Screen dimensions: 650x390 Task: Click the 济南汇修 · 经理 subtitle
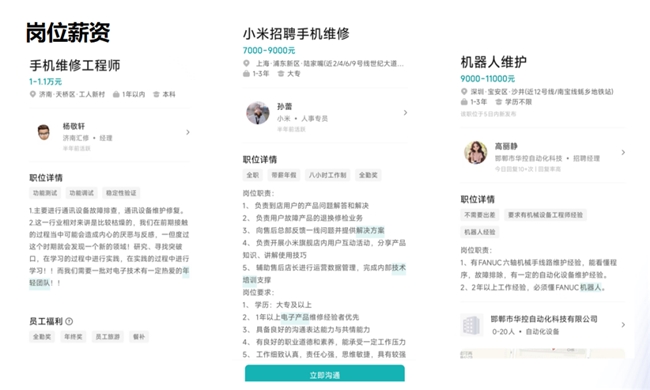pyautogui.click(x=87, y=138)
